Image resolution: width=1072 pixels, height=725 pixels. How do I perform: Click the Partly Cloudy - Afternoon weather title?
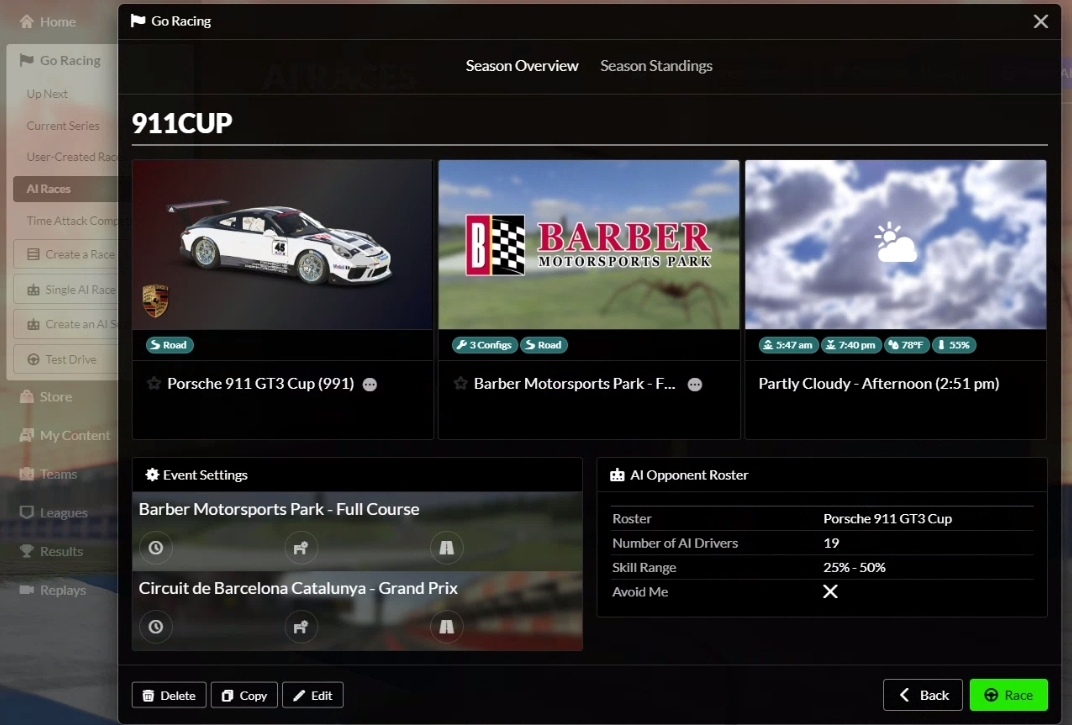879,384
